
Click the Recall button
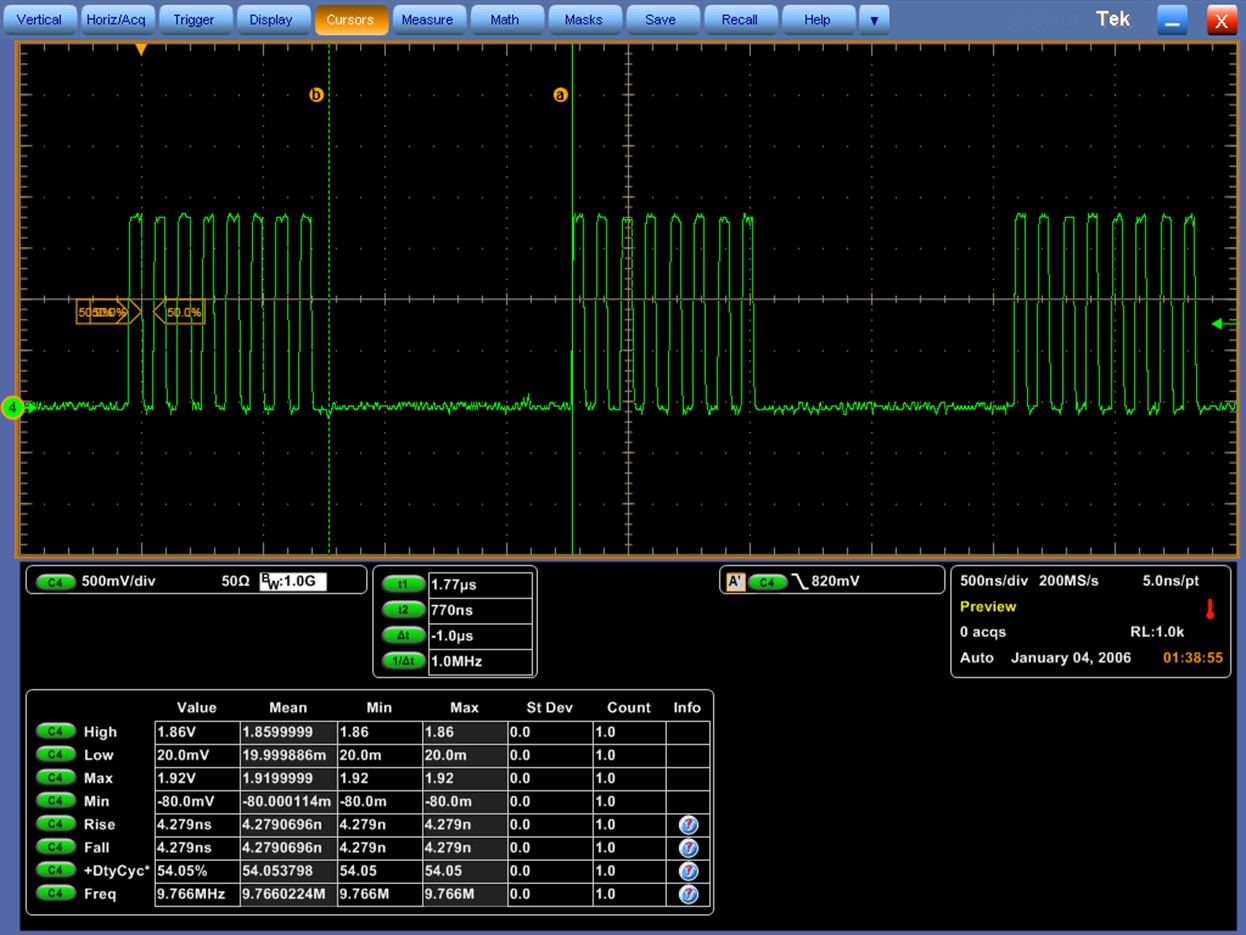[739, 20]
